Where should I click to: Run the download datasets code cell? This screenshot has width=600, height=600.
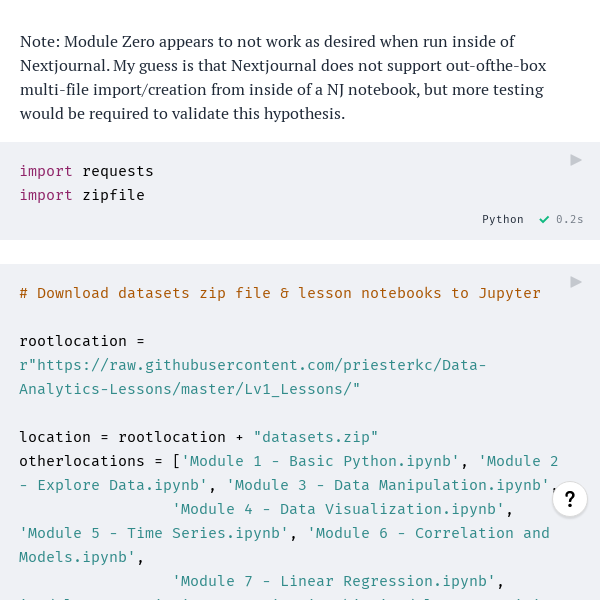[575, 282]
